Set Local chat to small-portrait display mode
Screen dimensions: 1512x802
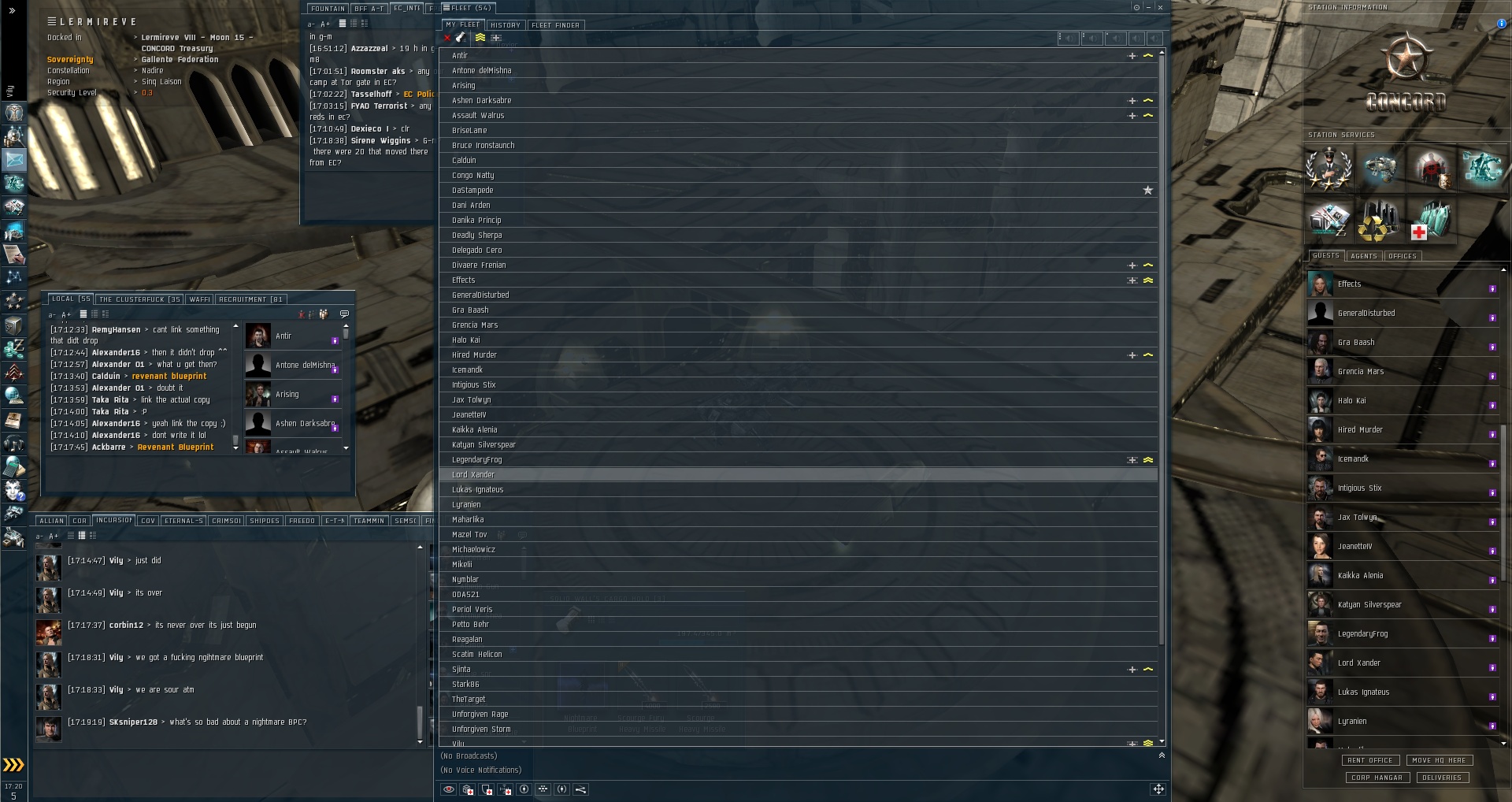click(x=94, y=314)
